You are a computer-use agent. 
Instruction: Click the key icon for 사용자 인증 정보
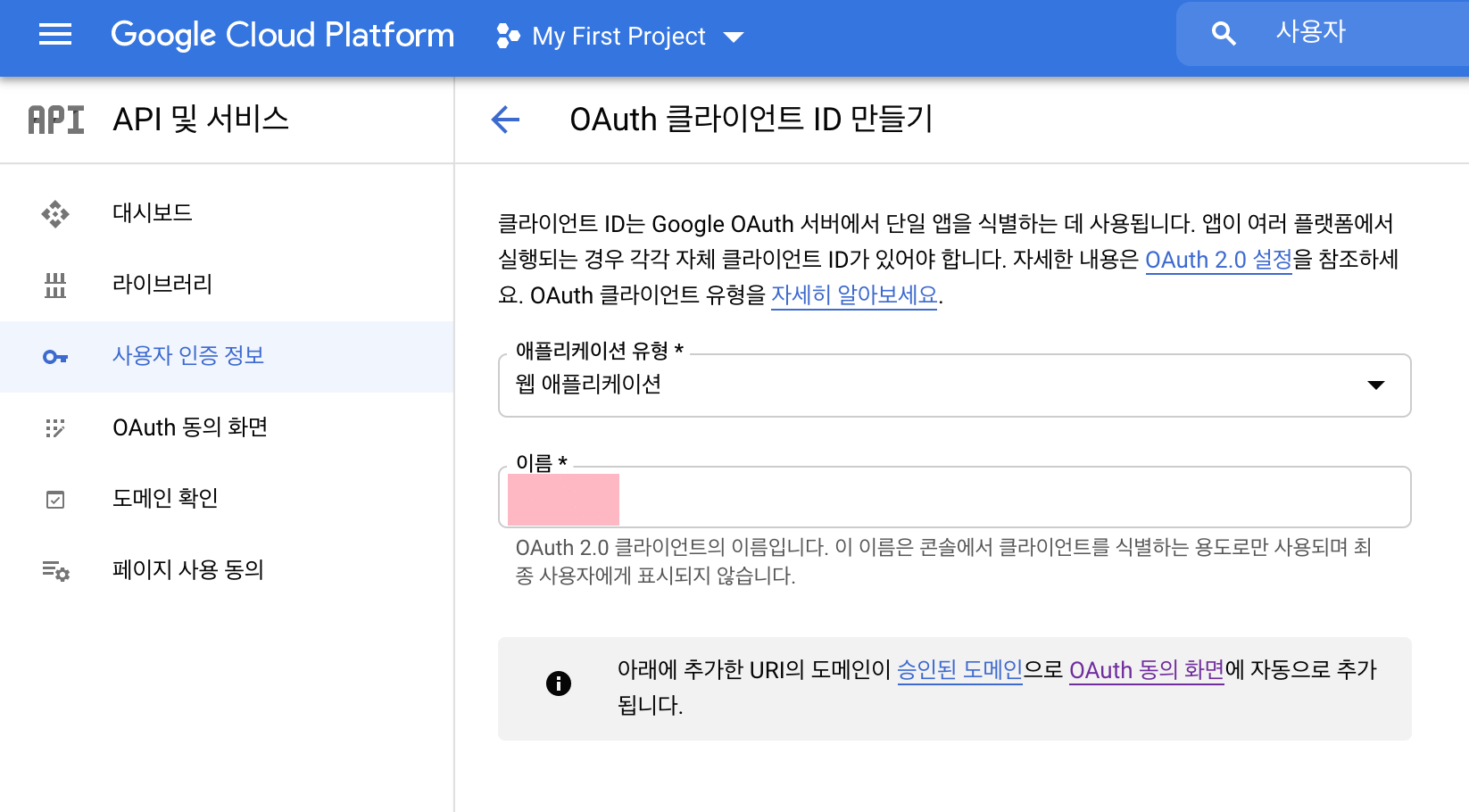pos(55,357)
